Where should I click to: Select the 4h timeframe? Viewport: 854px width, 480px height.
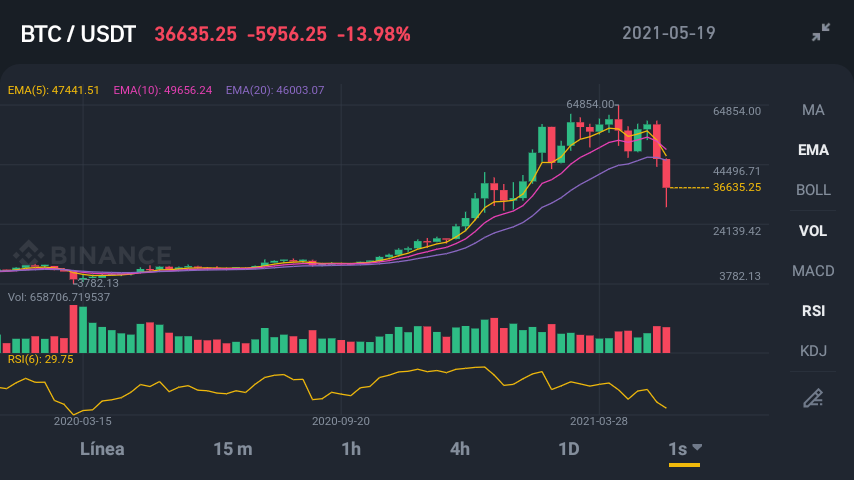point(460,449)
